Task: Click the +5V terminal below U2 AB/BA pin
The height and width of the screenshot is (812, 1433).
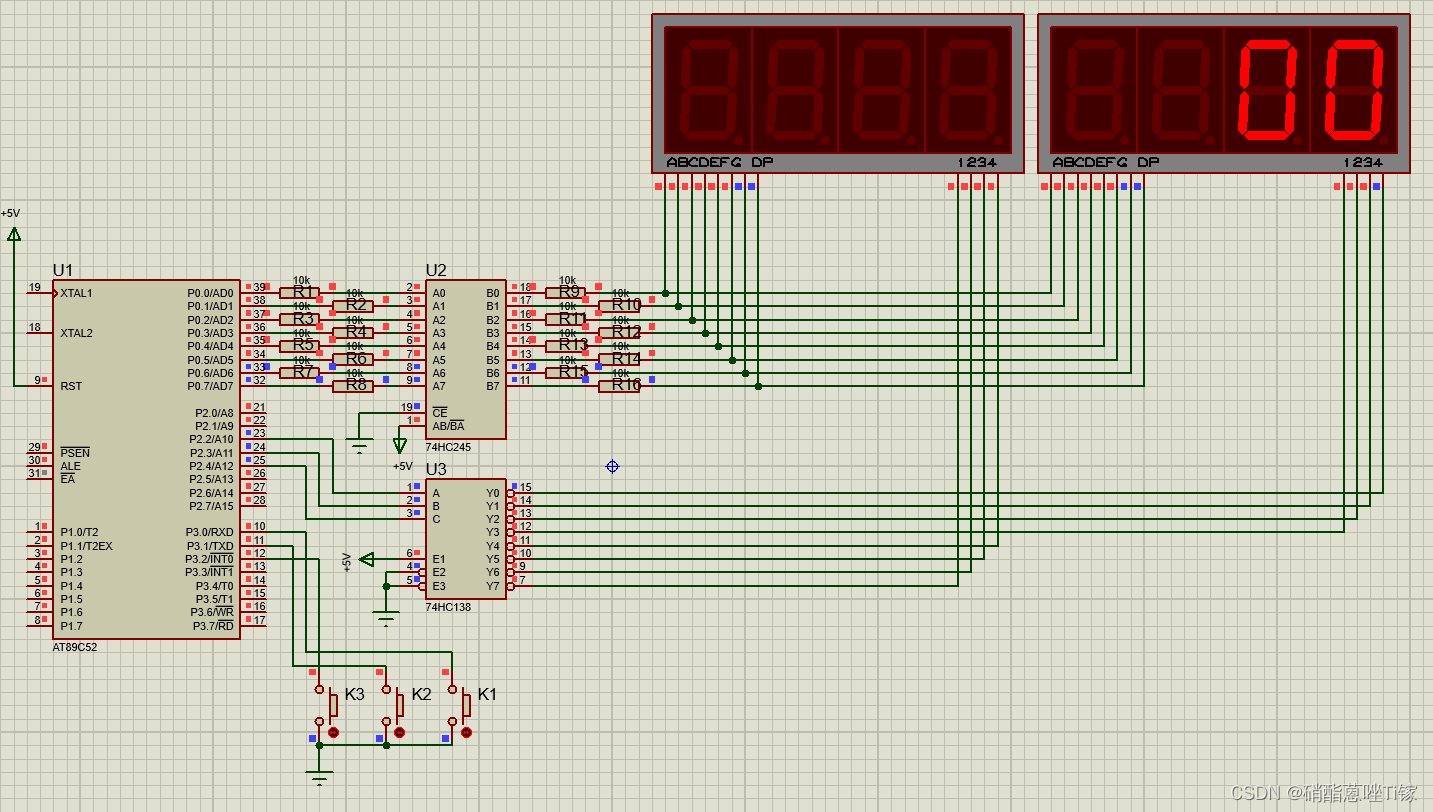Action: pyautogui.click(x=400, y=446)
